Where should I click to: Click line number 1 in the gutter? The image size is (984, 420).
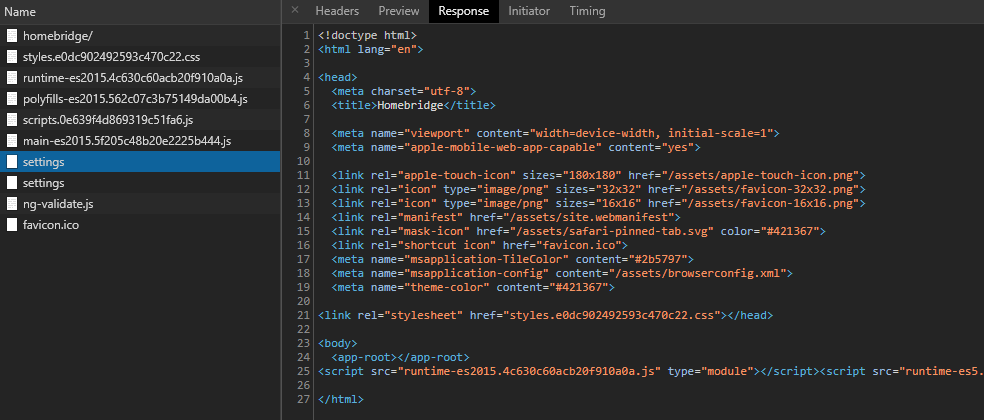pyautogui.click(x=306, y=35)
